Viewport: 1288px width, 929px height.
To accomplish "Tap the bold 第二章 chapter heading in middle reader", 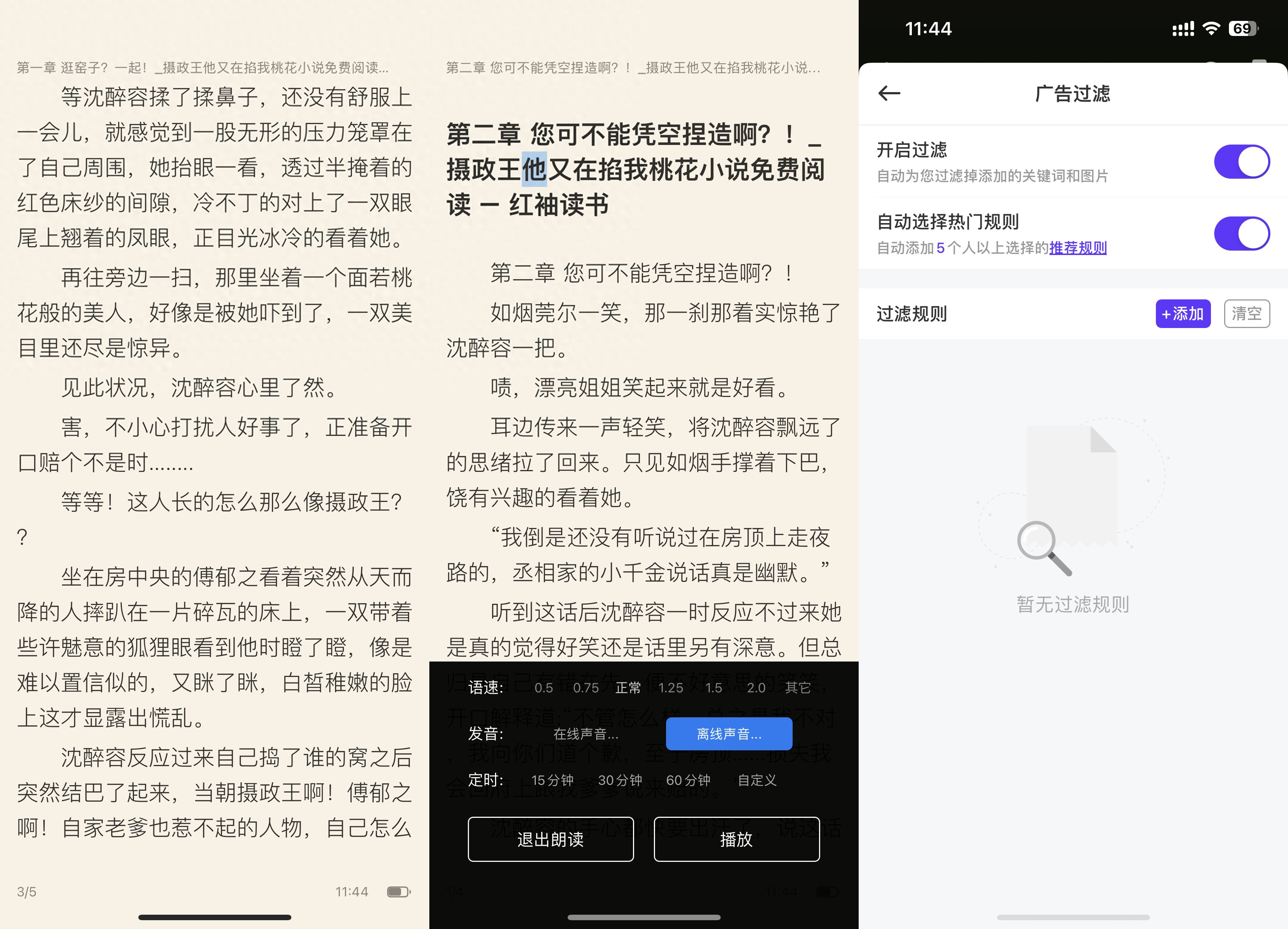I will 635,169.
